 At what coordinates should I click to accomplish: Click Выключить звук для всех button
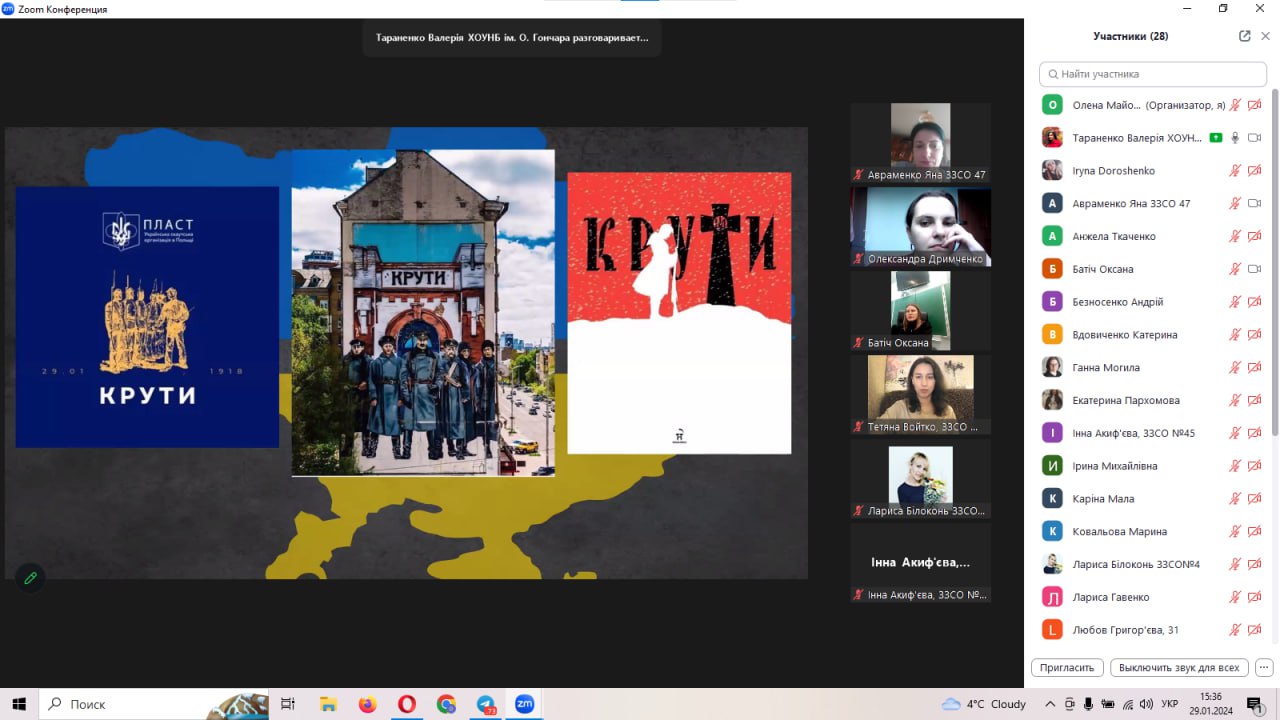coord(1179,668)
